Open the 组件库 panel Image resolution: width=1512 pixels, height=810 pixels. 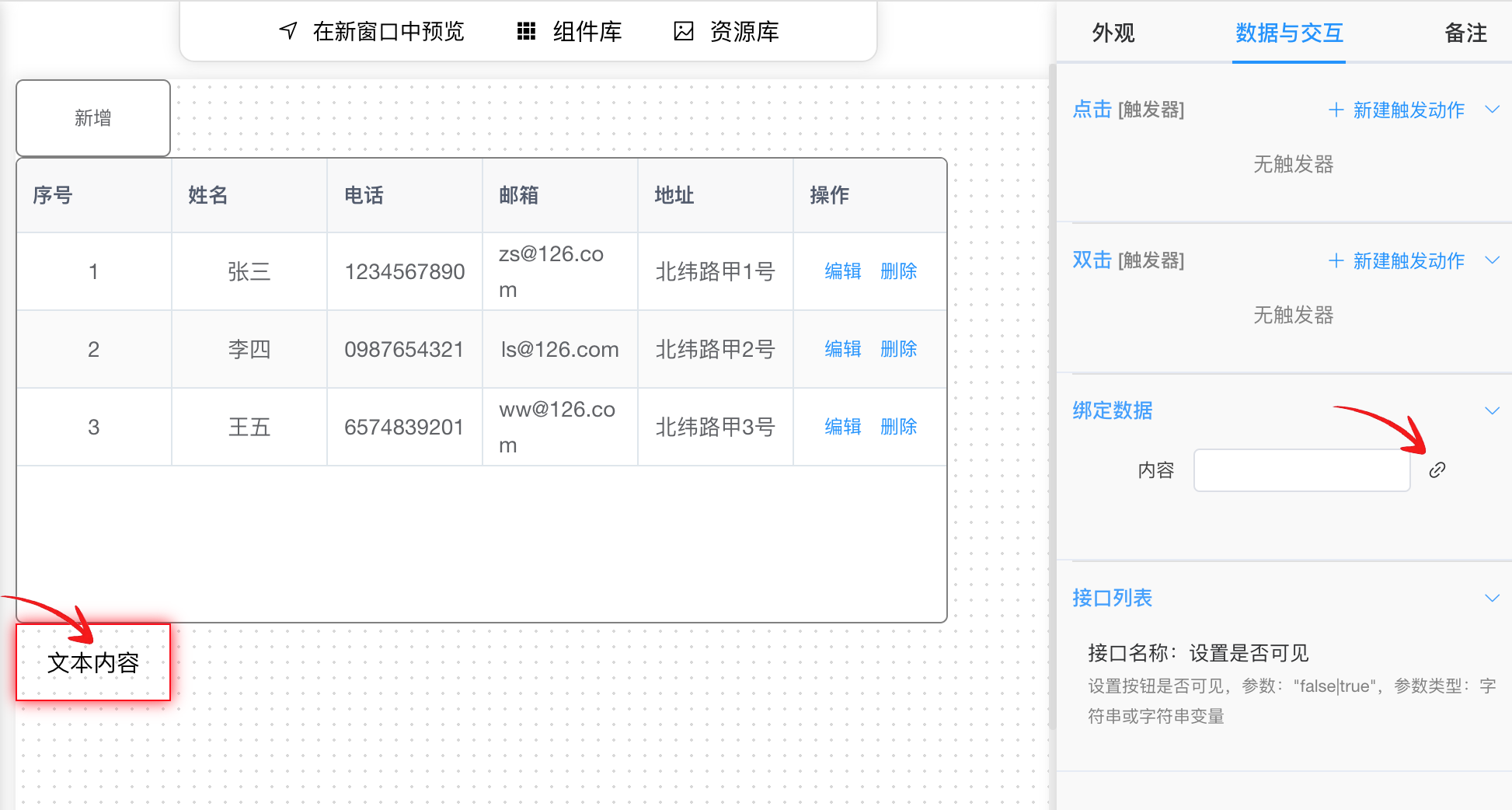point(570,31)
